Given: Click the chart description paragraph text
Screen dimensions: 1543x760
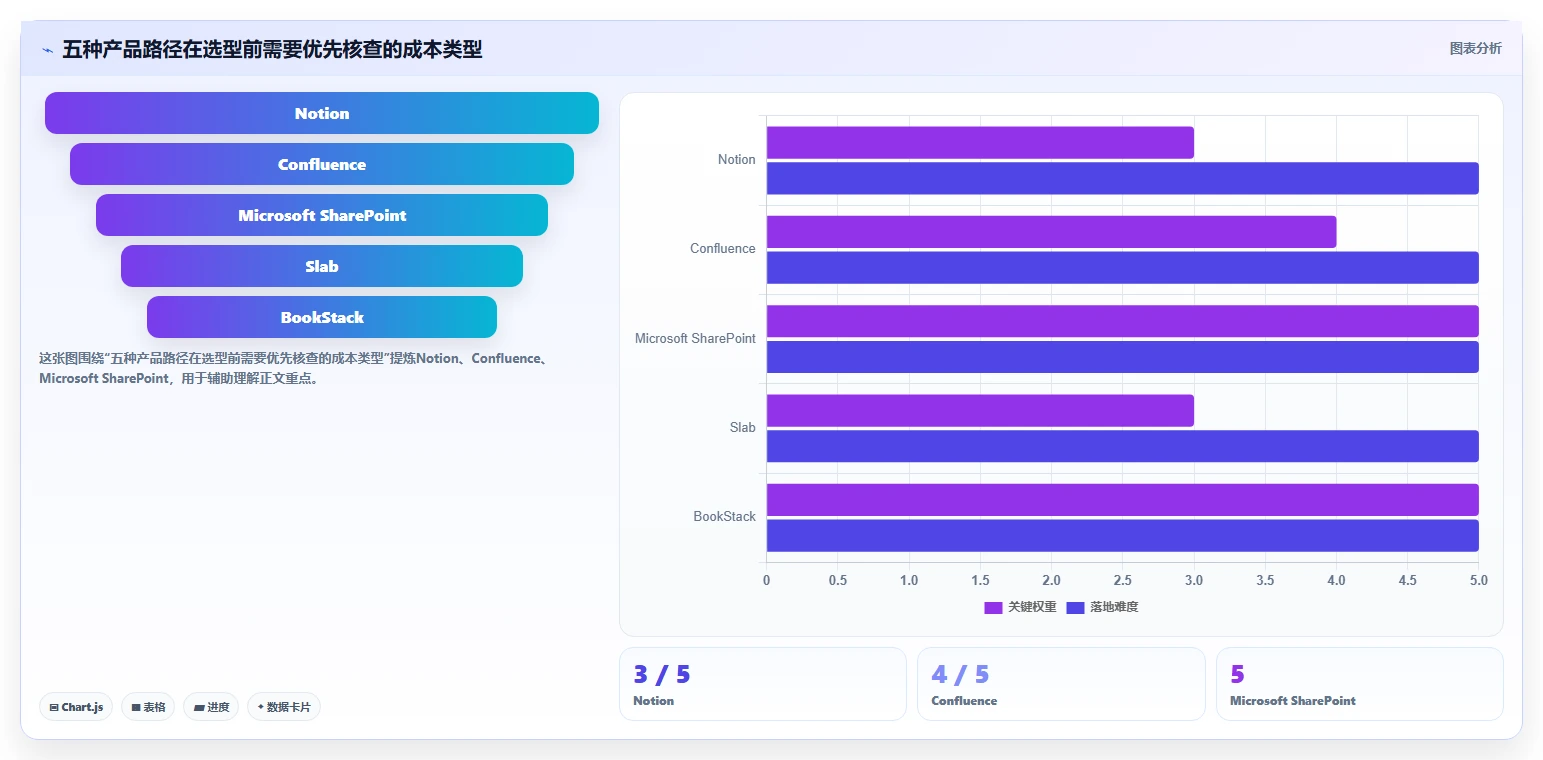Looking at the screenshot, I should [293, 368].
